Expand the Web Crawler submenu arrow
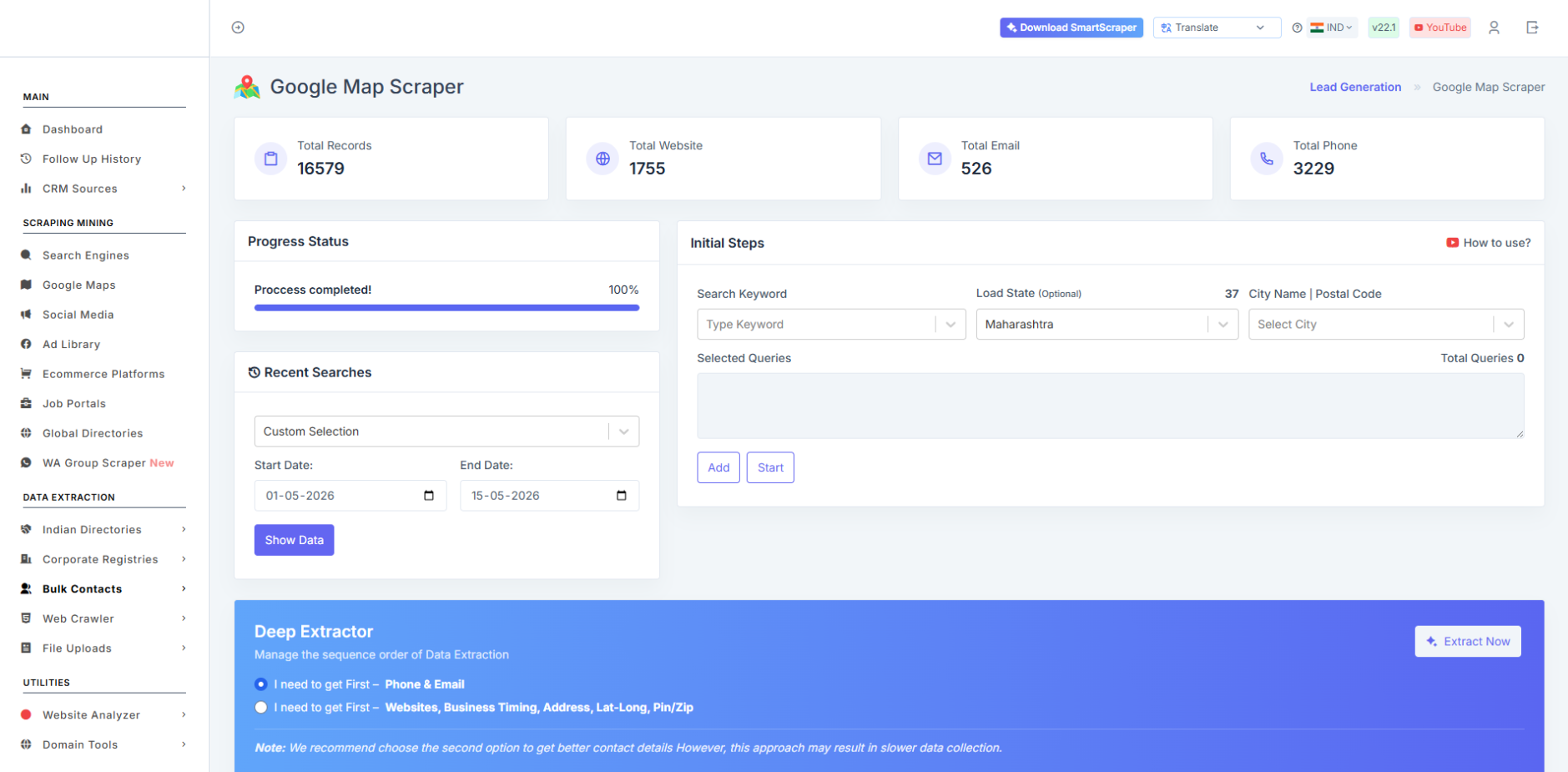1568x772 pixels. tap(184, 618)
